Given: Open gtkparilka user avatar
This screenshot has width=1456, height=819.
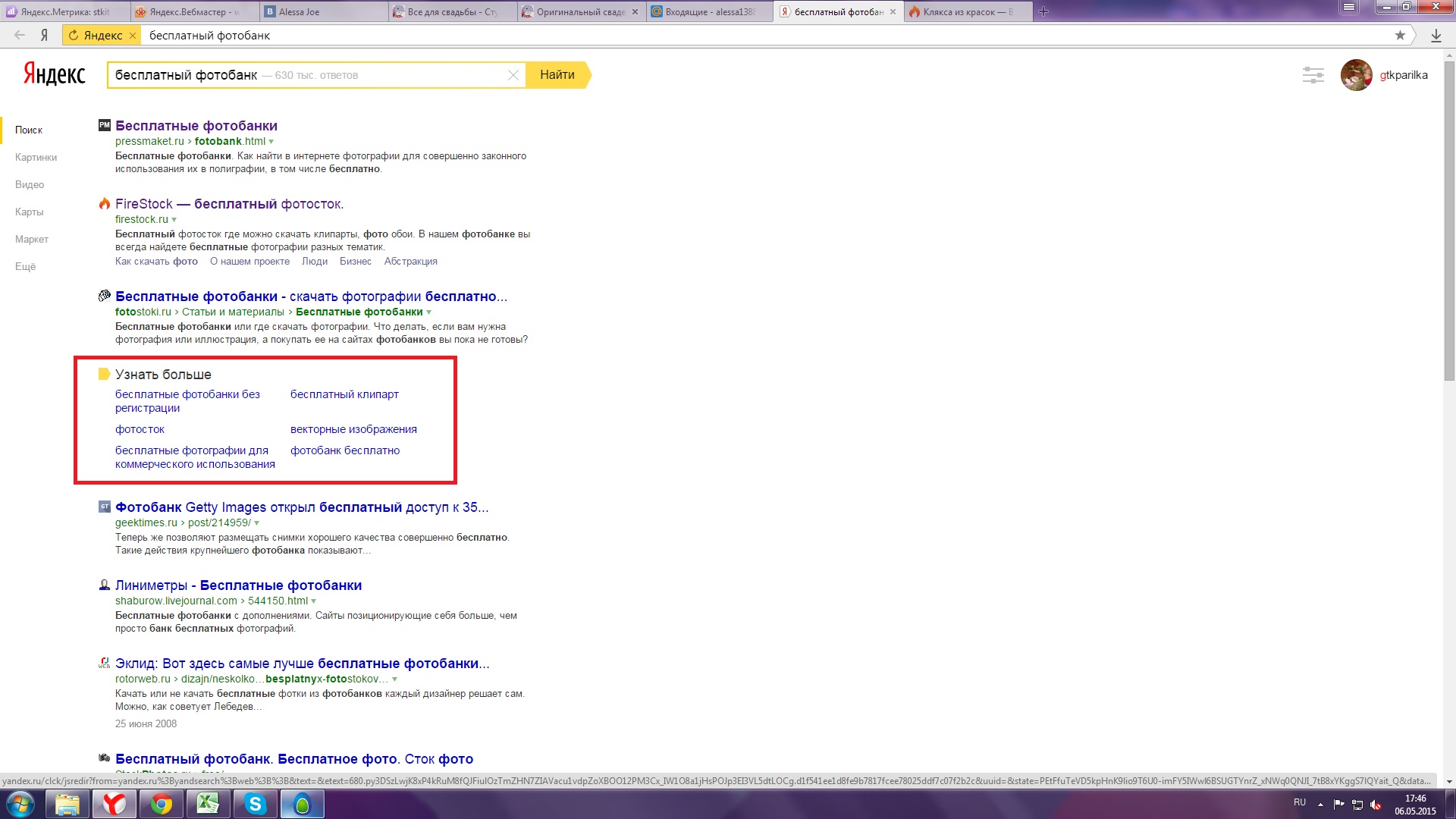Looking at the screenshot, I should click(x=1356, y=75).
